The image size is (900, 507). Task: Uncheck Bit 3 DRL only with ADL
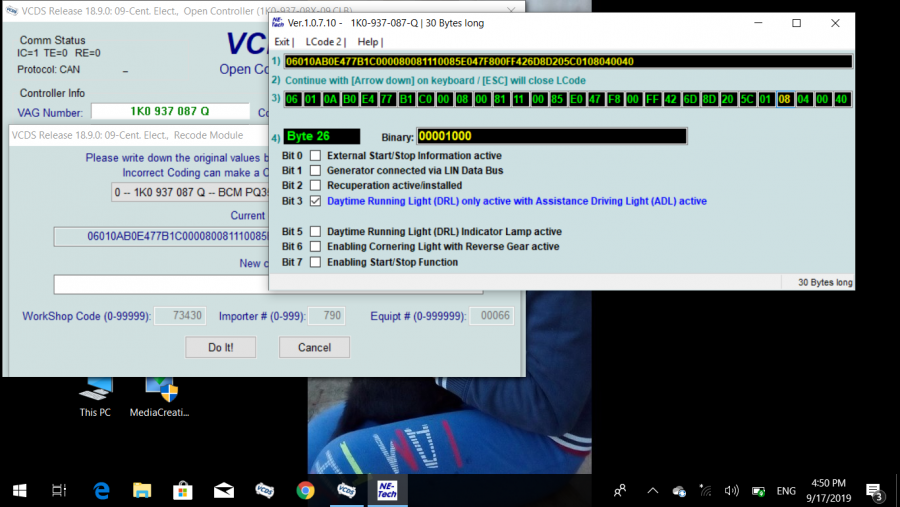(315, 201)
